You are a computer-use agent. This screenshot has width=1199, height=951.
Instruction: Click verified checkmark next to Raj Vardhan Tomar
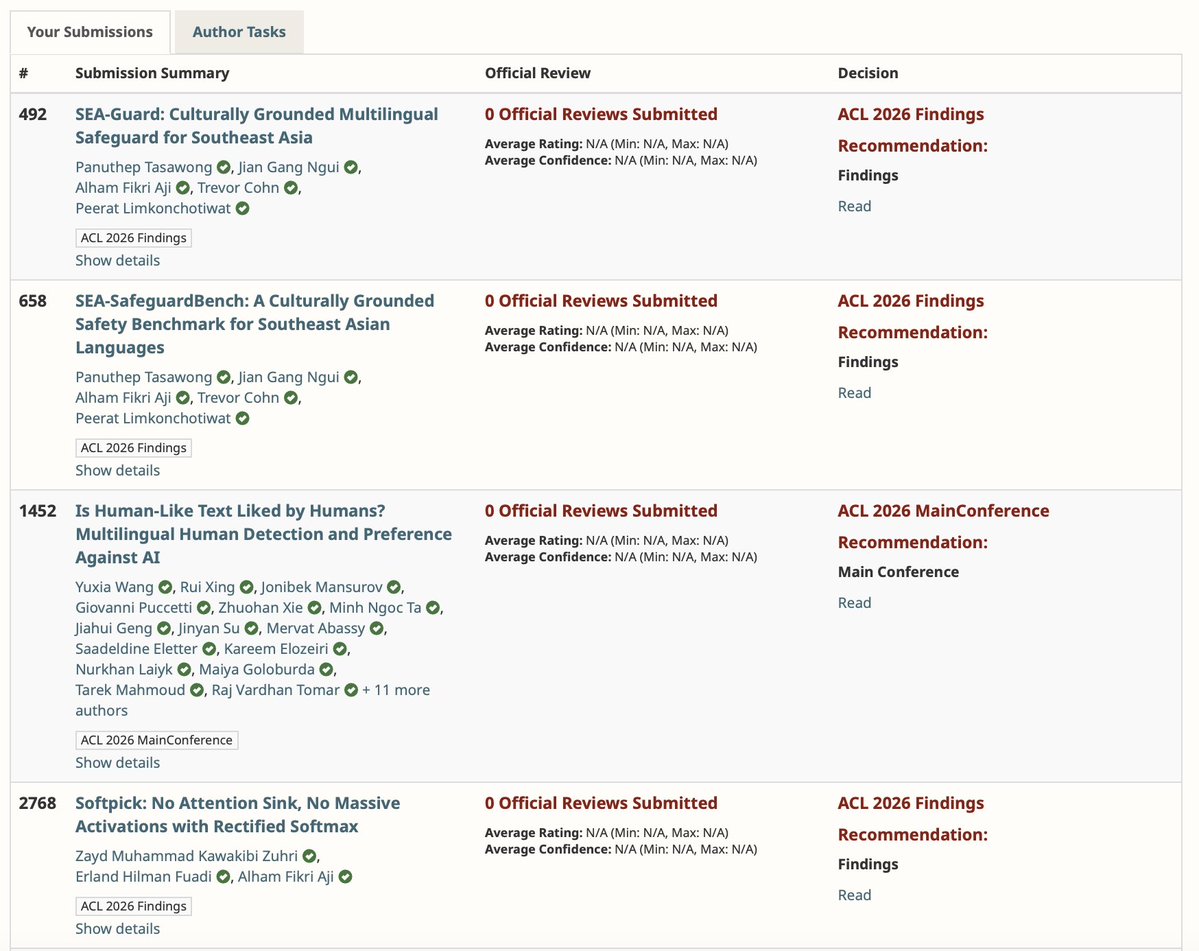[351, 690]
